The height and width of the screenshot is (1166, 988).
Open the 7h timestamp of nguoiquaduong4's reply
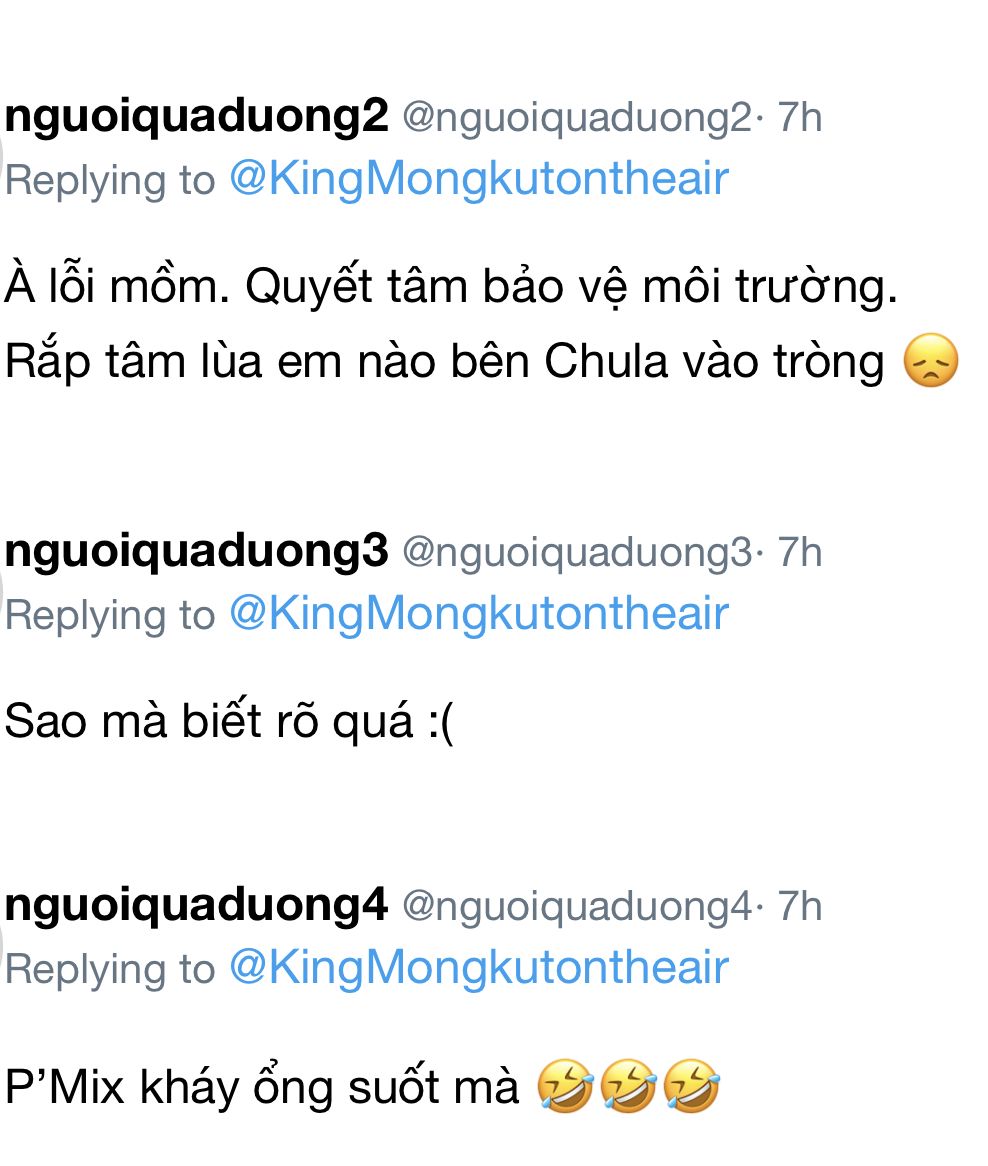pos(799,907)
